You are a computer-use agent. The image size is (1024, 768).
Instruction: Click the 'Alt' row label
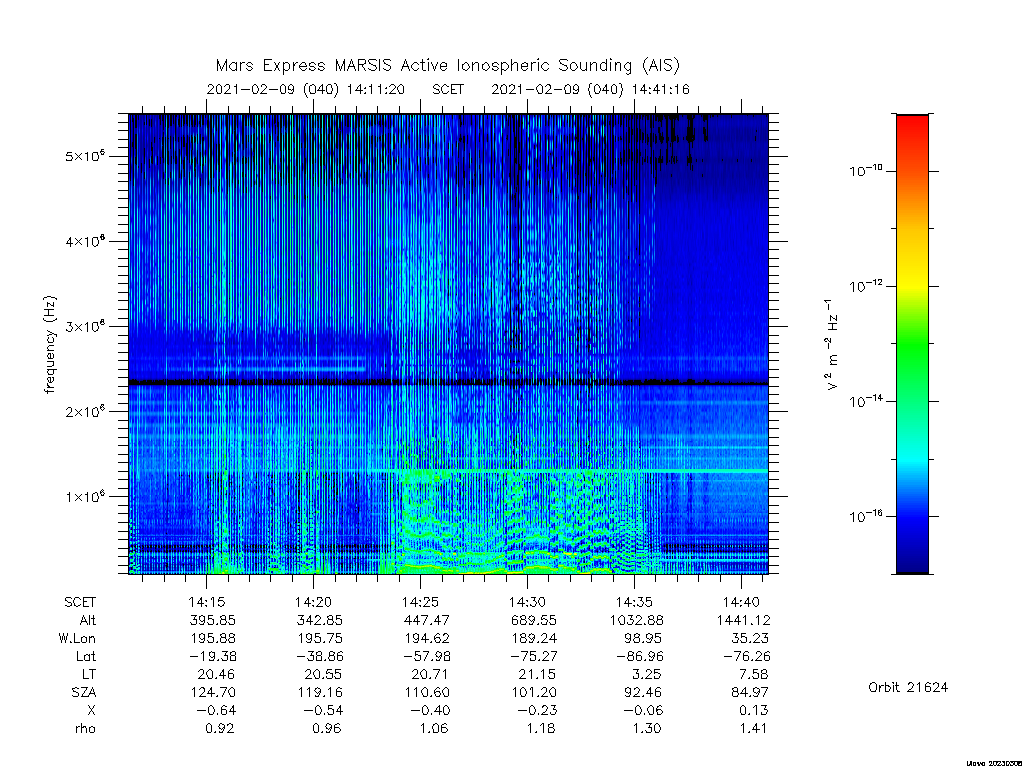click(x=88, y=620)
